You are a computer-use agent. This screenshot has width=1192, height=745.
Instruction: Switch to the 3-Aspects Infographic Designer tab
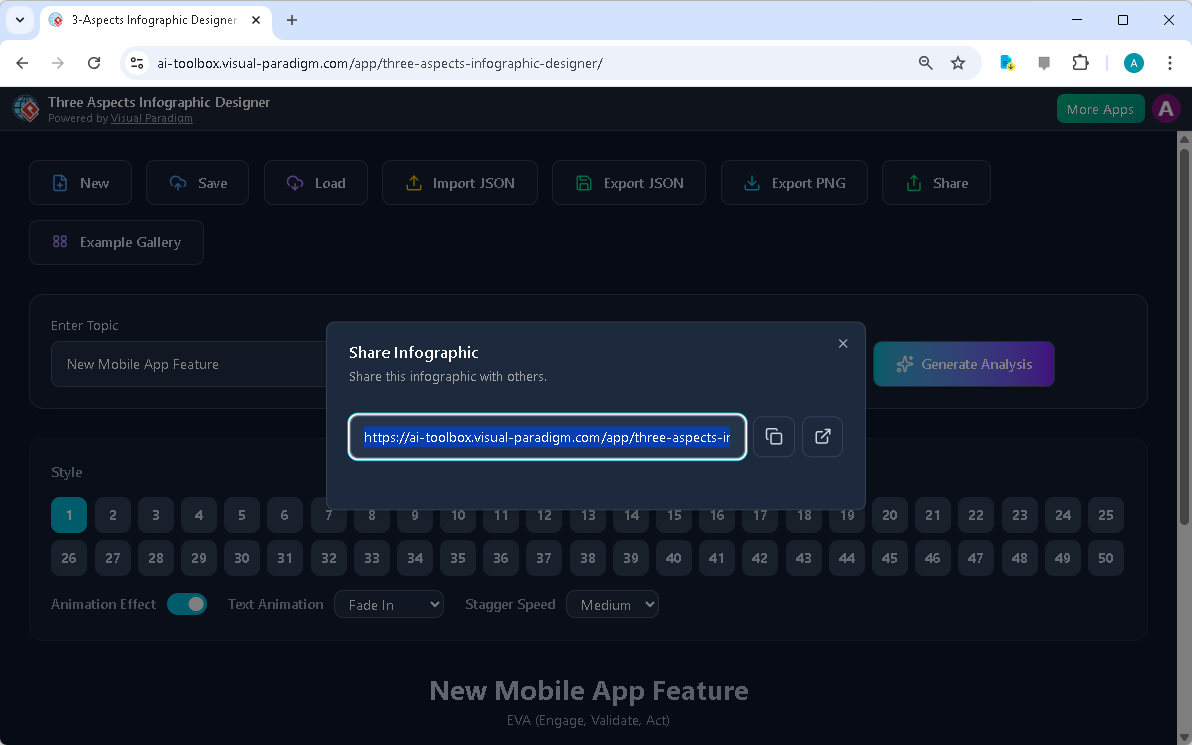[x=150, y=20]
